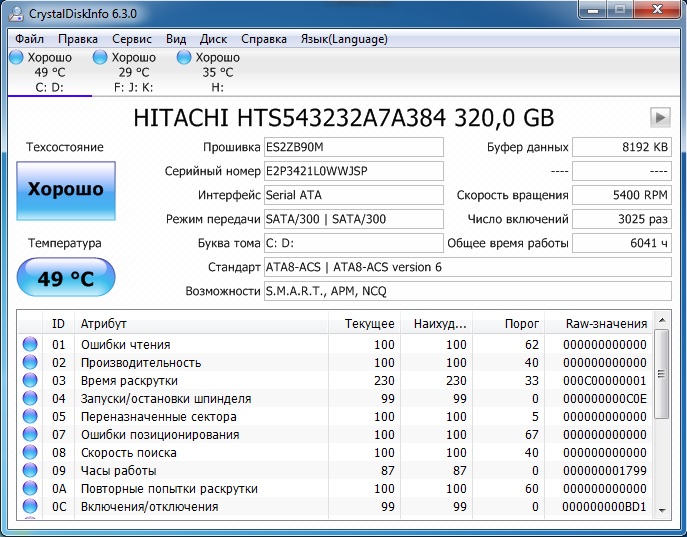Image resolution: width=687 pixels, height=537 pixels.
Task: Click the blue status dot for attribute 04
Action: click(x=30, y=398)
